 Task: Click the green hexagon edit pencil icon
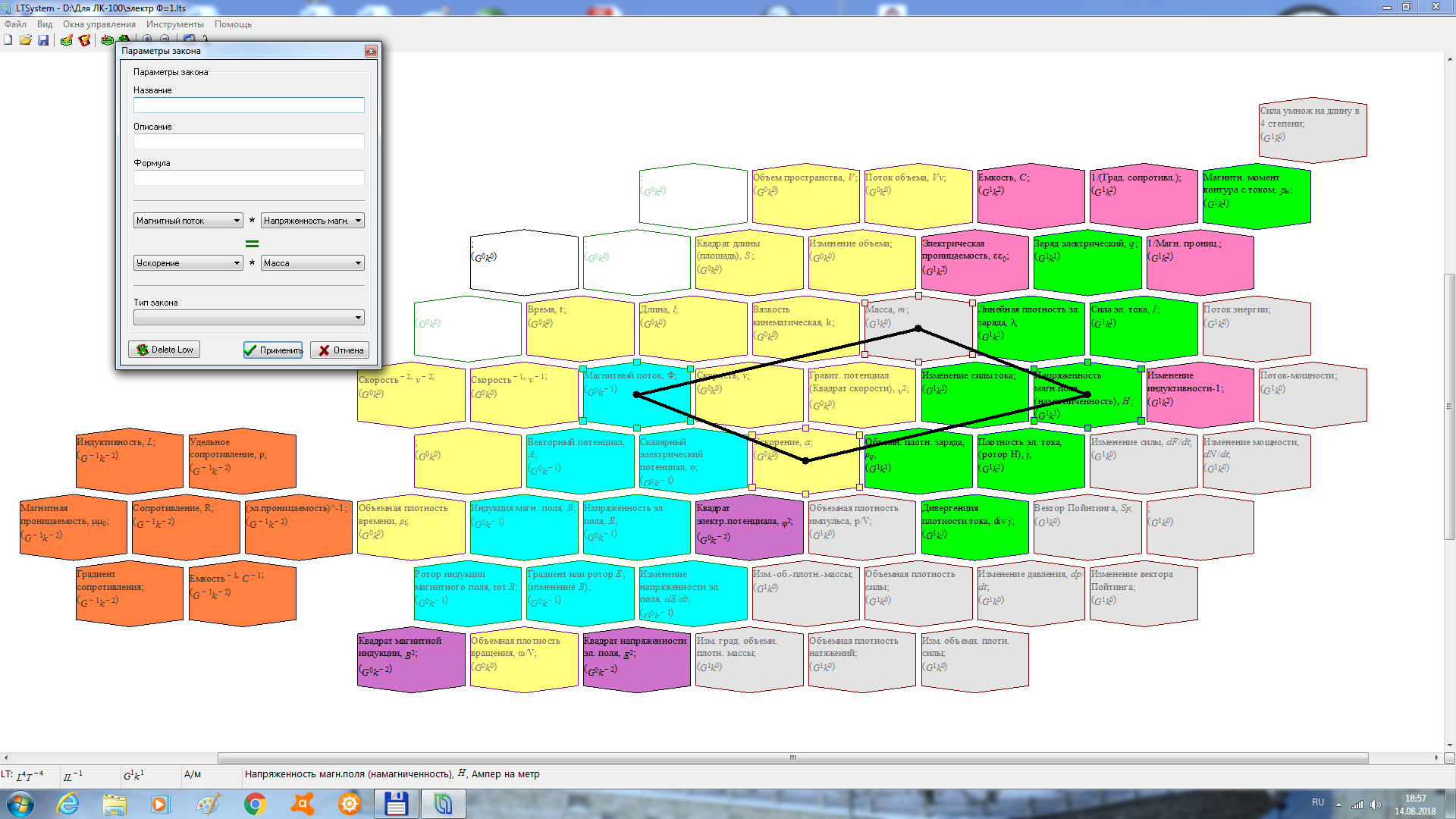[x=67, y=39]
